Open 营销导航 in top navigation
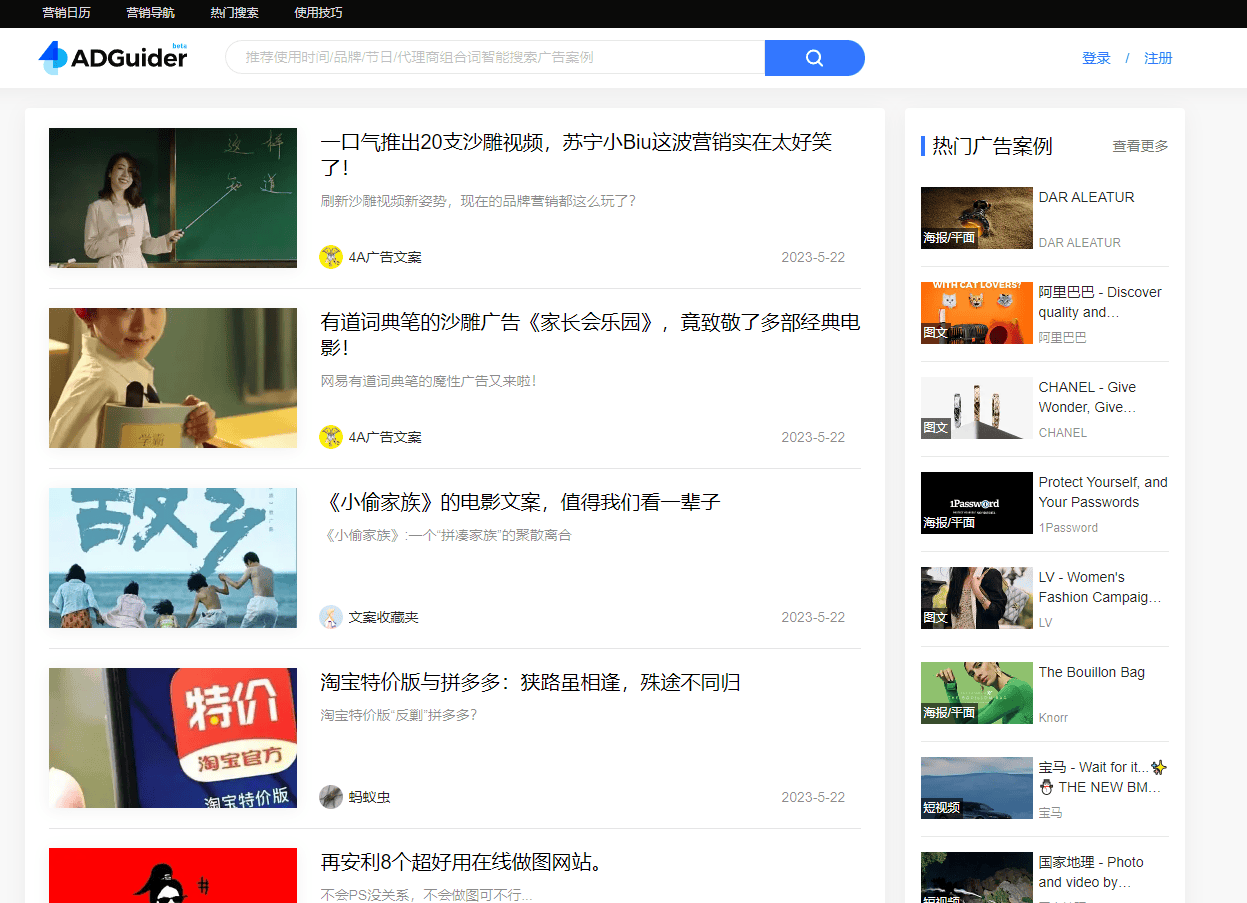1247x903 pixels. pyautogui.click(x=150, y=13)
